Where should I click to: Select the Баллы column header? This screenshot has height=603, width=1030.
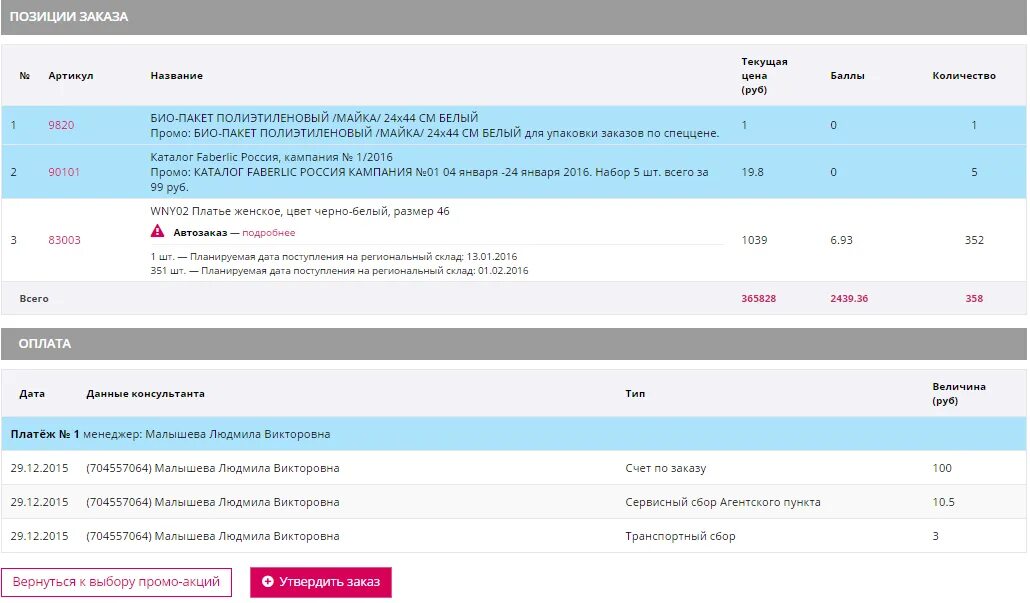click(x=847, y=76)
